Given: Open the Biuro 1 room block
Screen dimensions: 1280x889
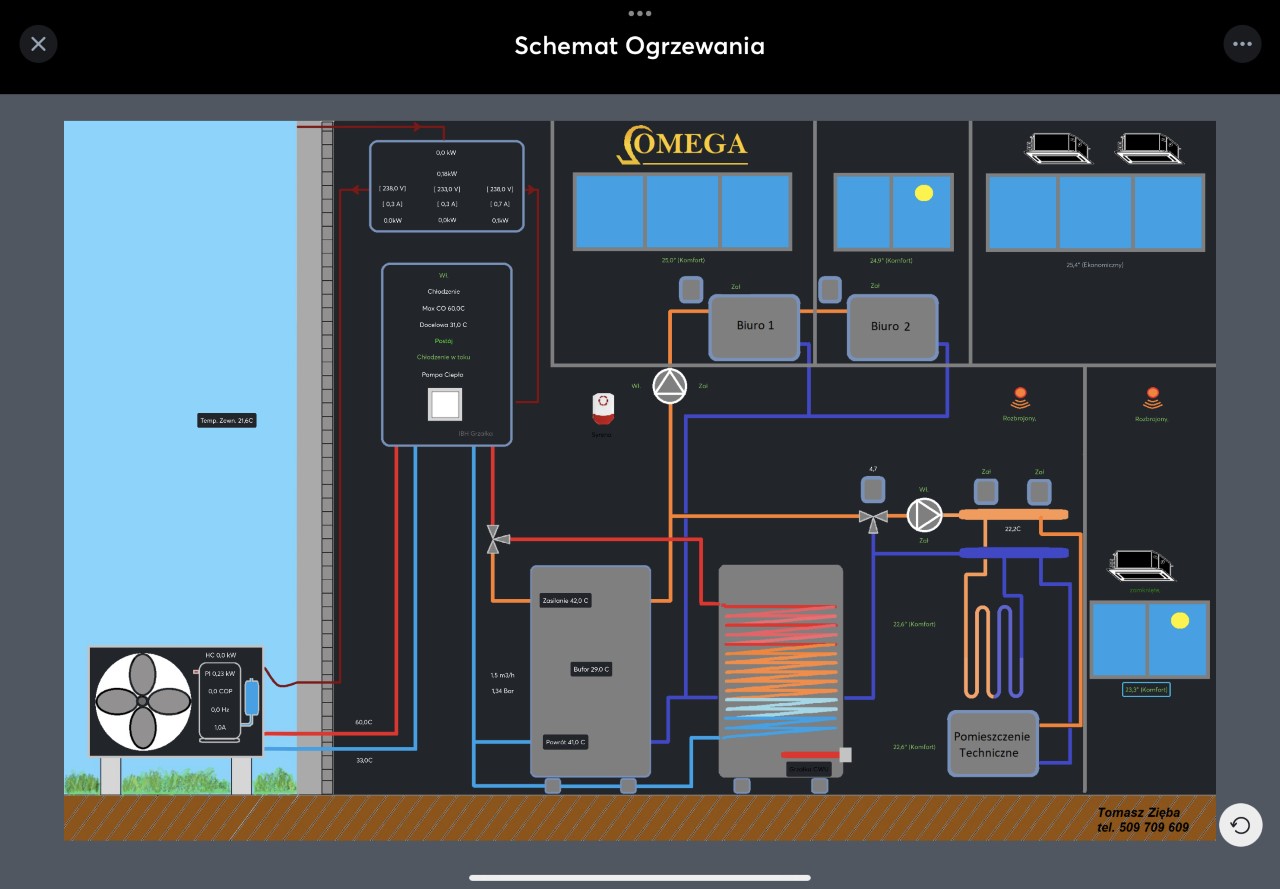Looking at the screenshot, I should coord(755,326).
